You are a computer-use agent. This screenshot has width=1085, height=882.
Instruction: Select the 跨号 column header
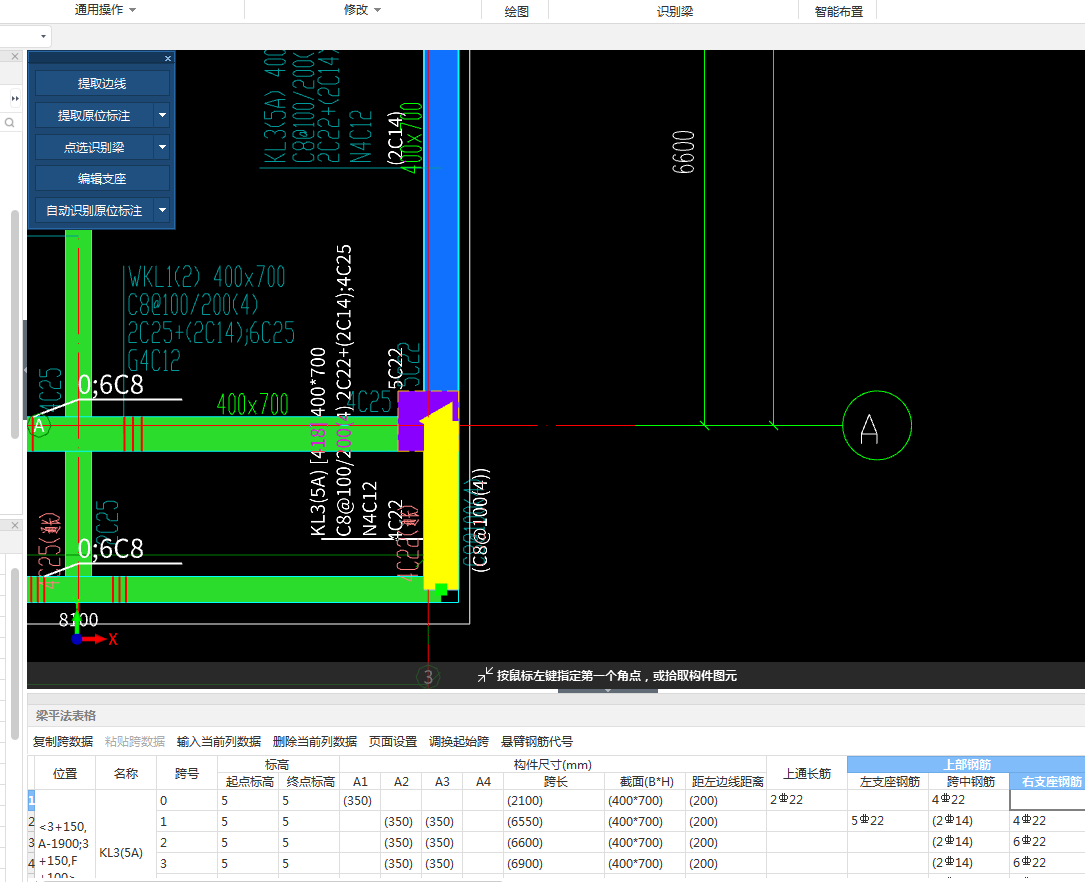[x=187, y=773]
